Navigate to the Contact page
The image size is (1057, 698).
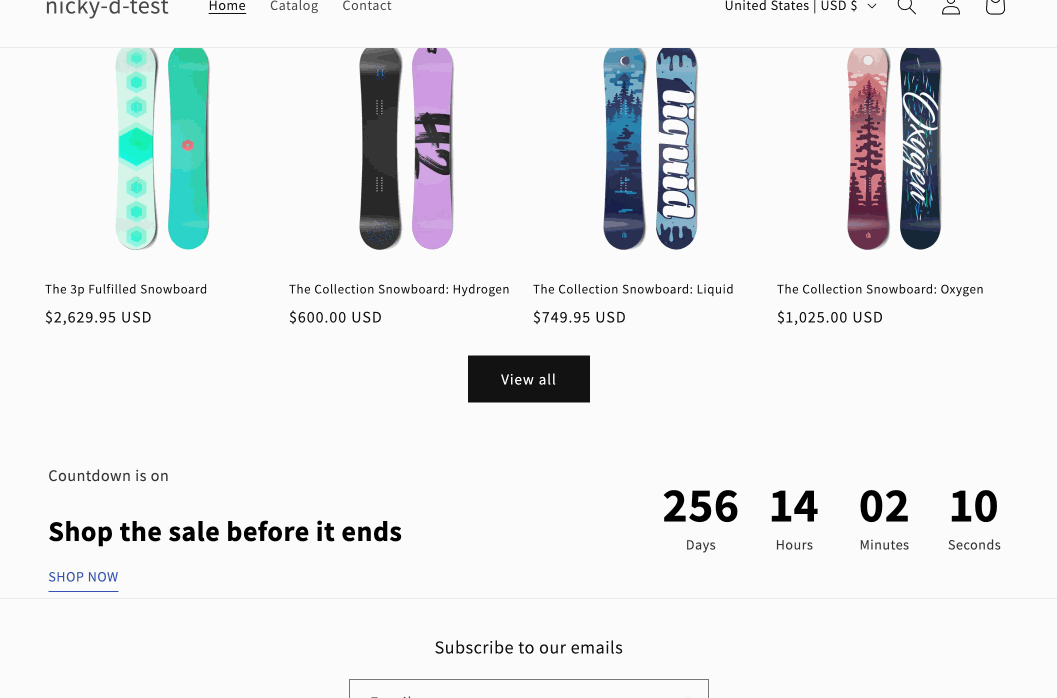click(x=367, y=7)
